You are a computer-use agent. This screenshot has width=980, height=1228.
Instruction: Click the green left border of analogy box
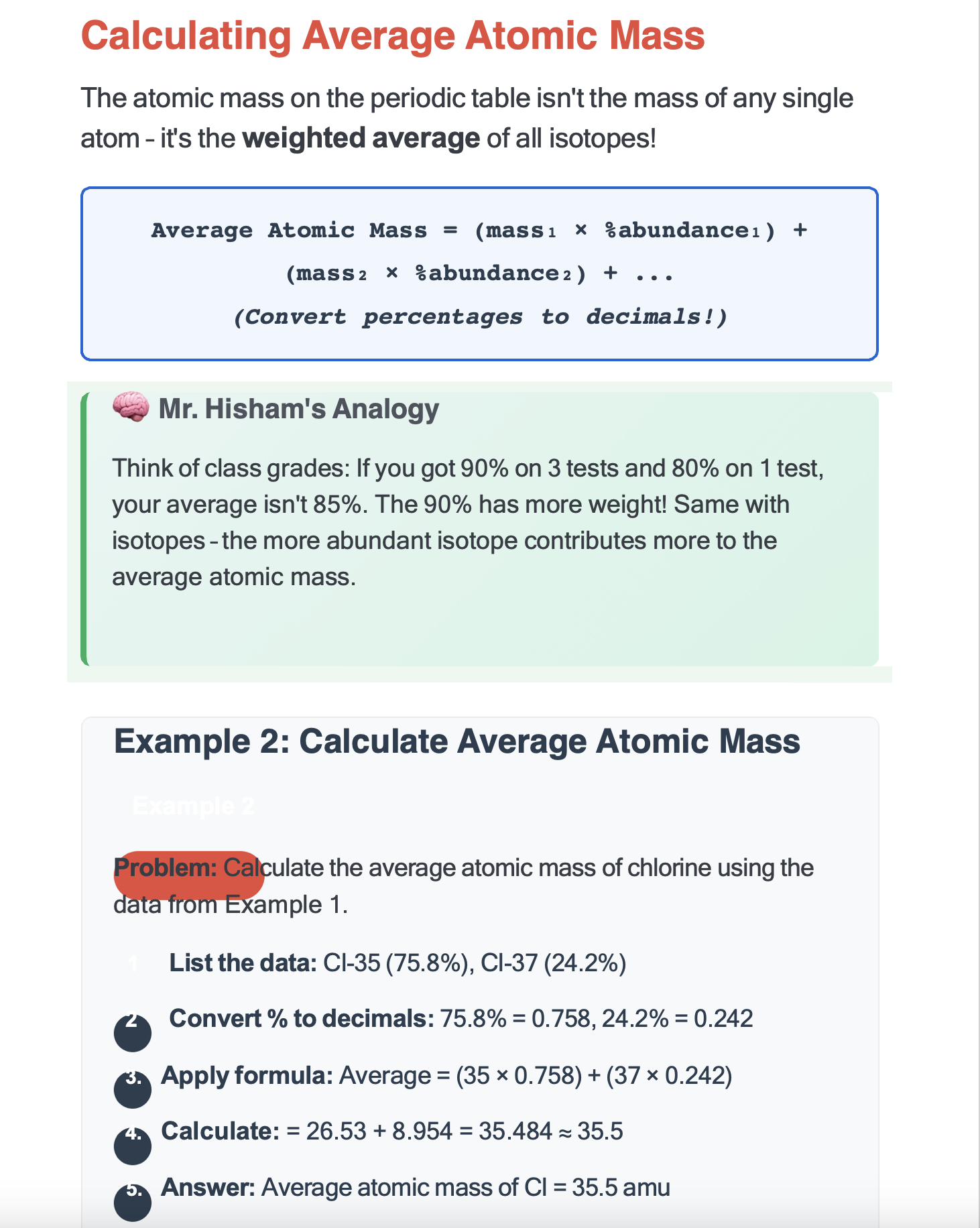(x=84, y=529)
